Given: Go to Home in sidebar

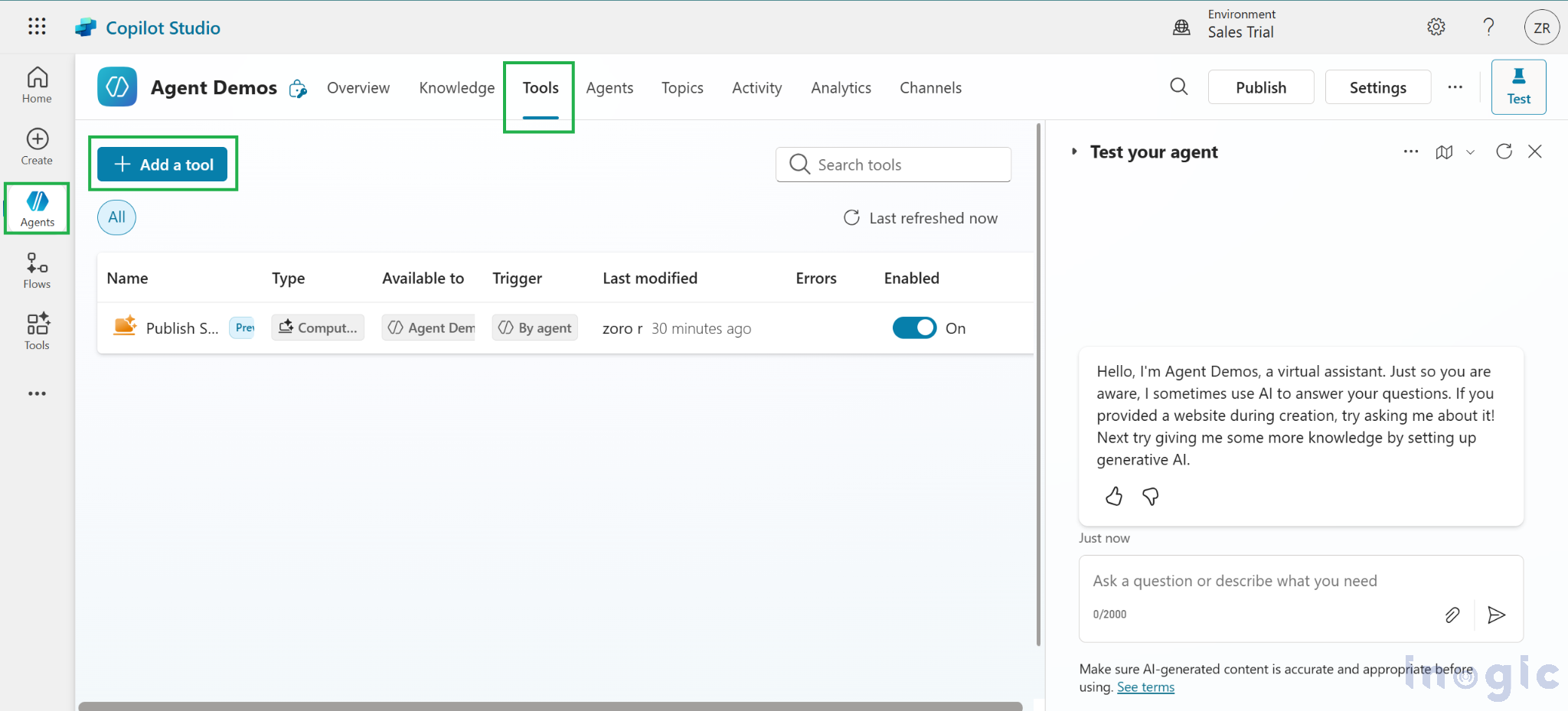Looking at the screenshot, I should point(37,85).
